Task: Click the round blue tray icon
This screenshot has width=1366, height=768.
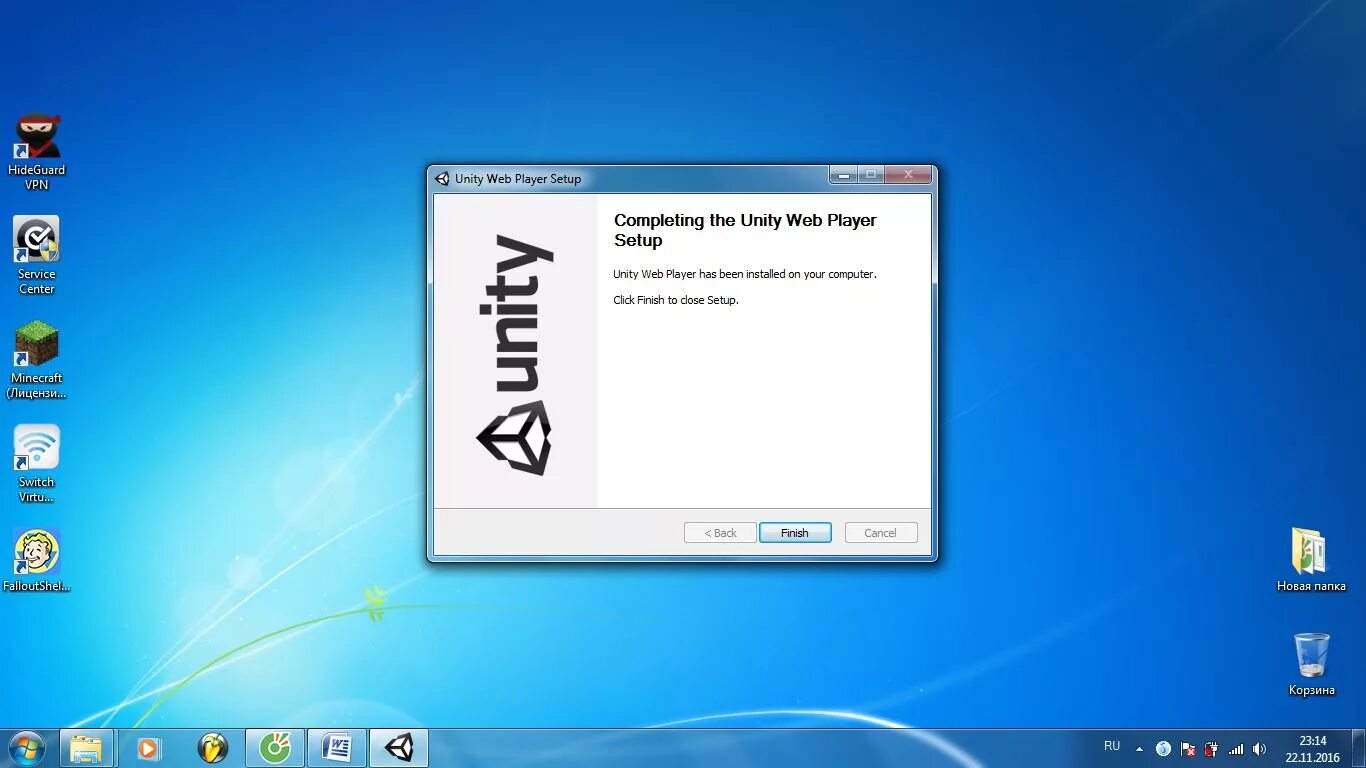Action: (1163, 748)
